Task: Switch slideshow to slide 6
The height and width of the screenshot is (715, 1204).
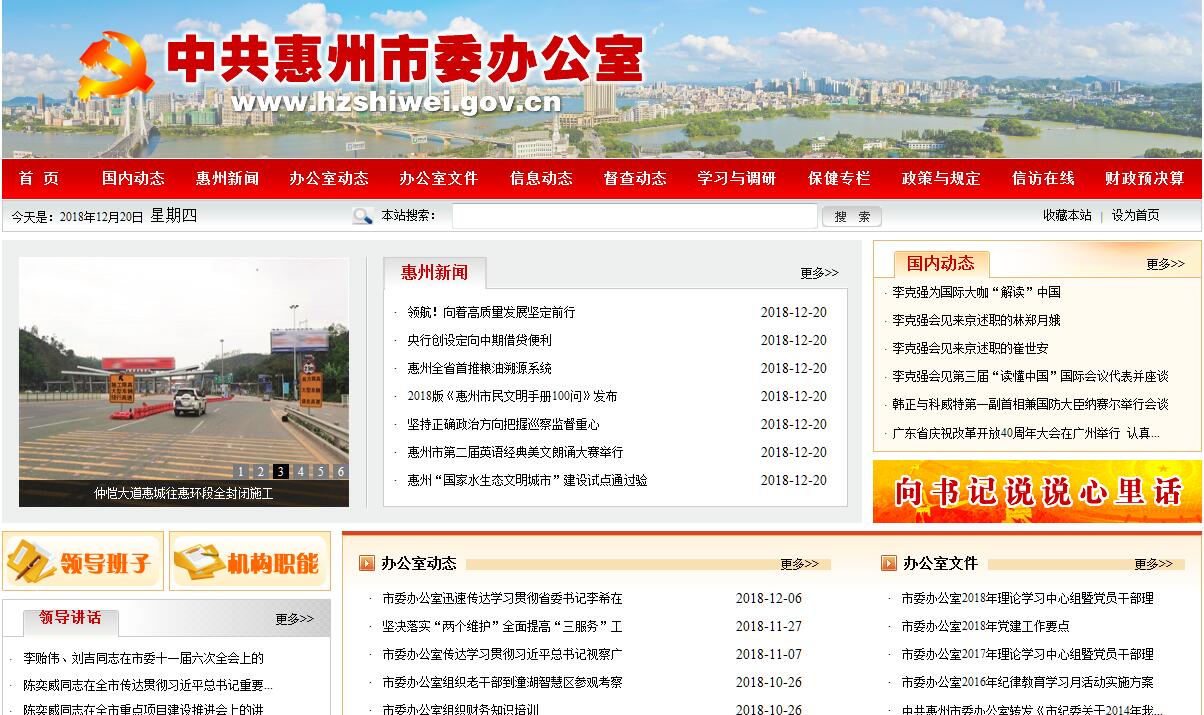Action: 340,472
